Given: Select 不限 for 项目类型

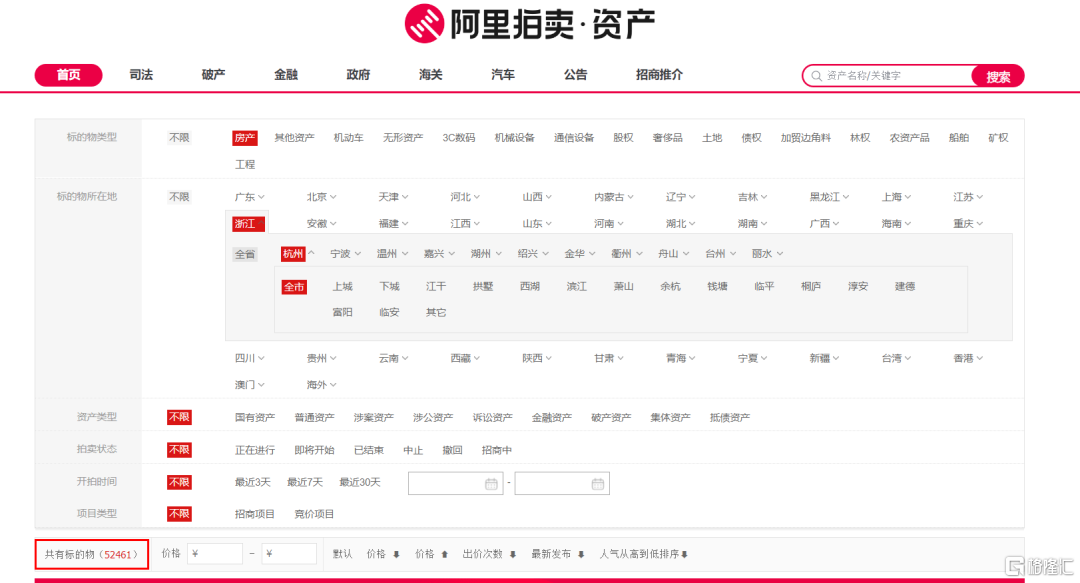Looking at the screenshot, I should [179, 513].
